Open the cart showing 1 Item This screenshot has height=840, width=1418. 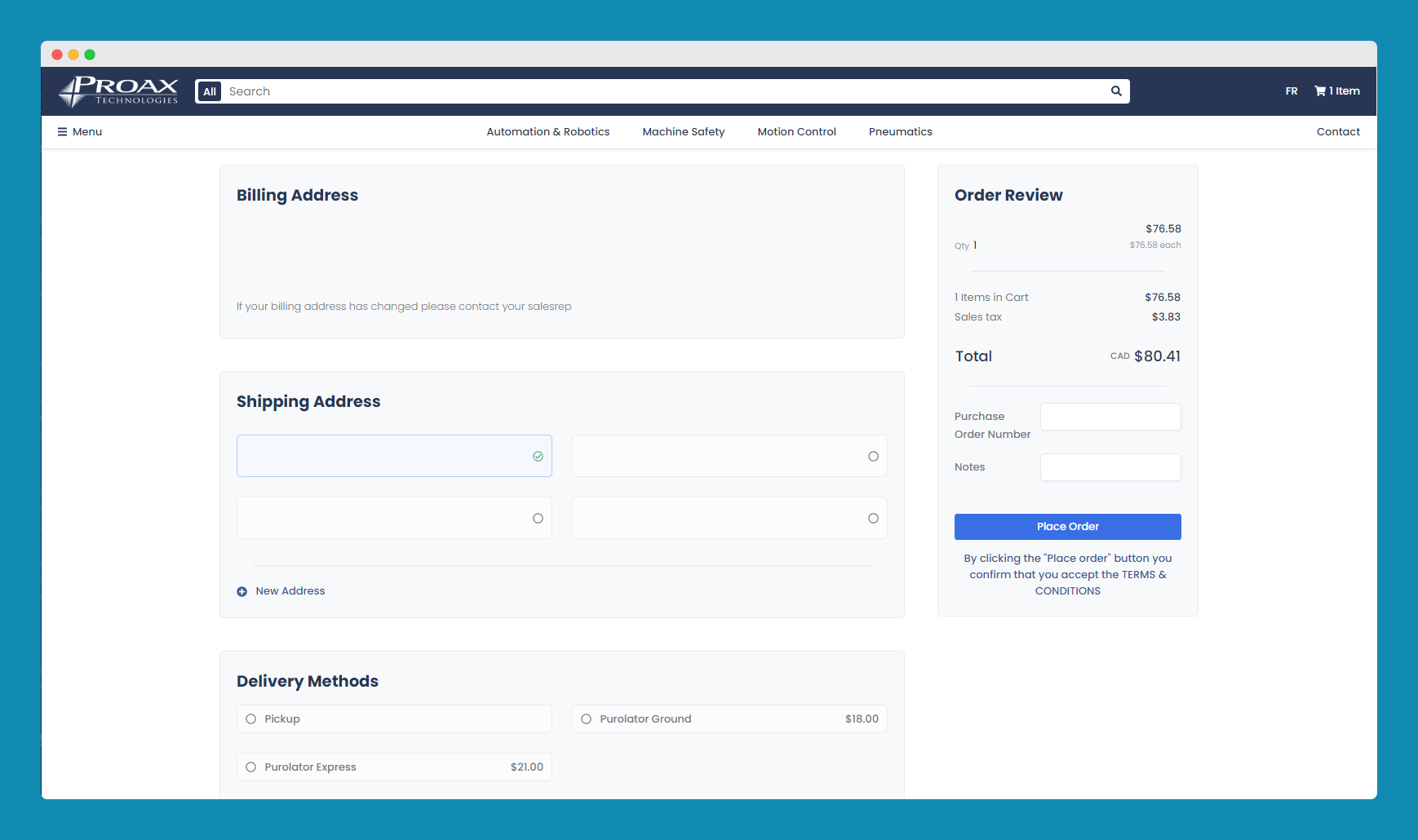coord(1337,91)
